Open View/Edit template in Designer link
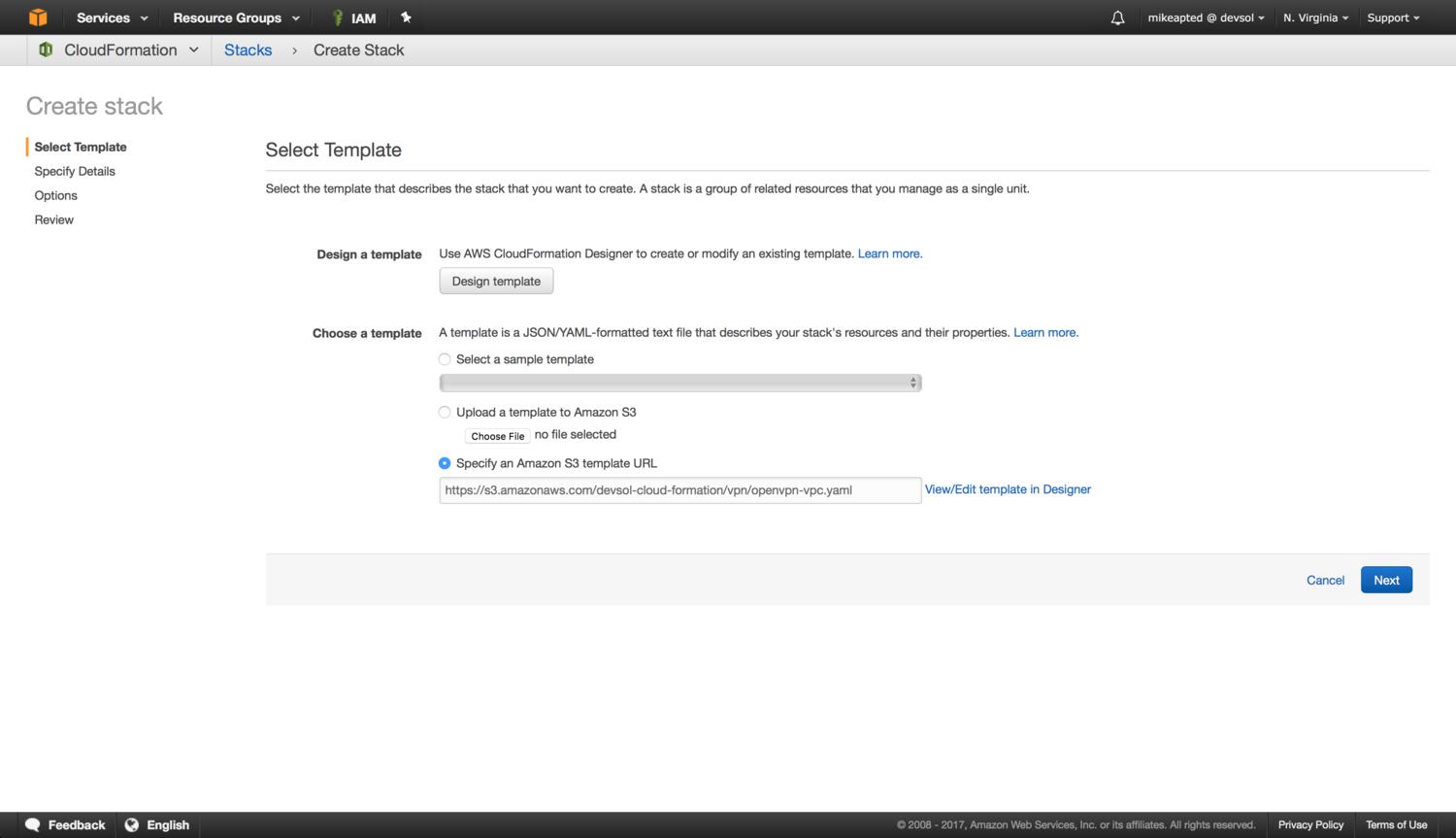1456x838 pixels. pyautogui.click(x=1008, y=489)
